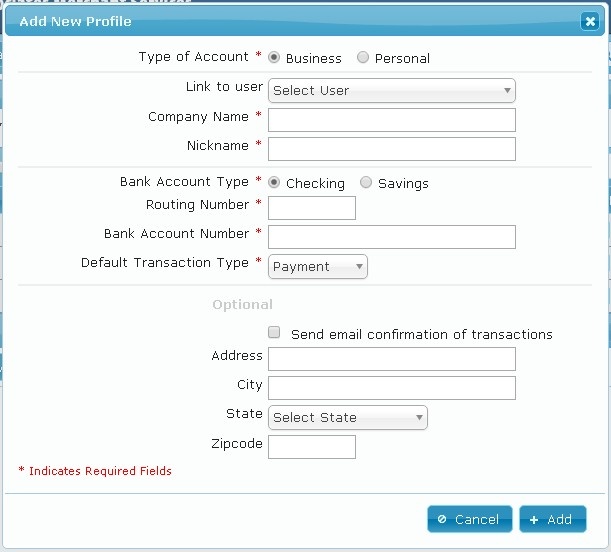This screenshot has width=611, height=552.
Task: Click into the Routing Number field
Action: [312, 208]
